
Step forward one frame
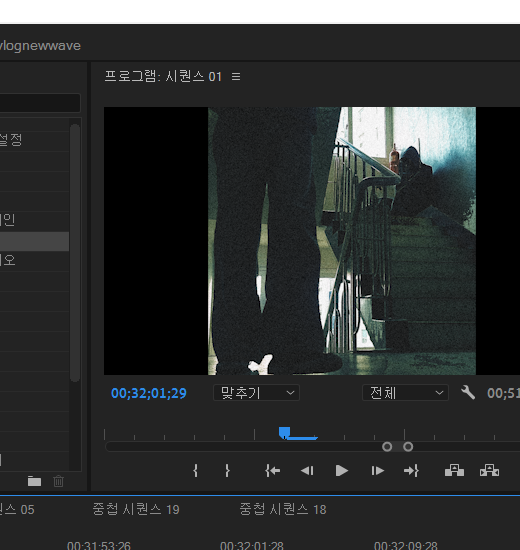[x=378, y=471]
